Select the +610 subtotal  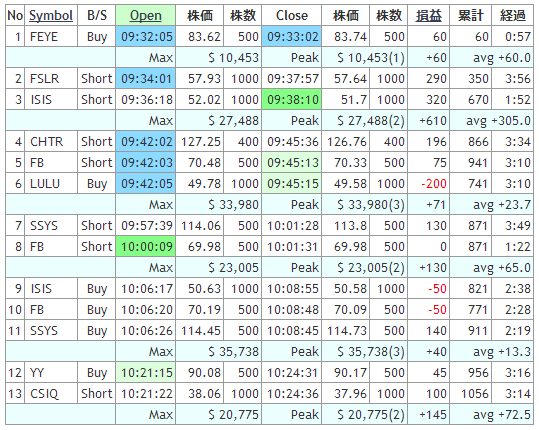[x=433, y=121]
